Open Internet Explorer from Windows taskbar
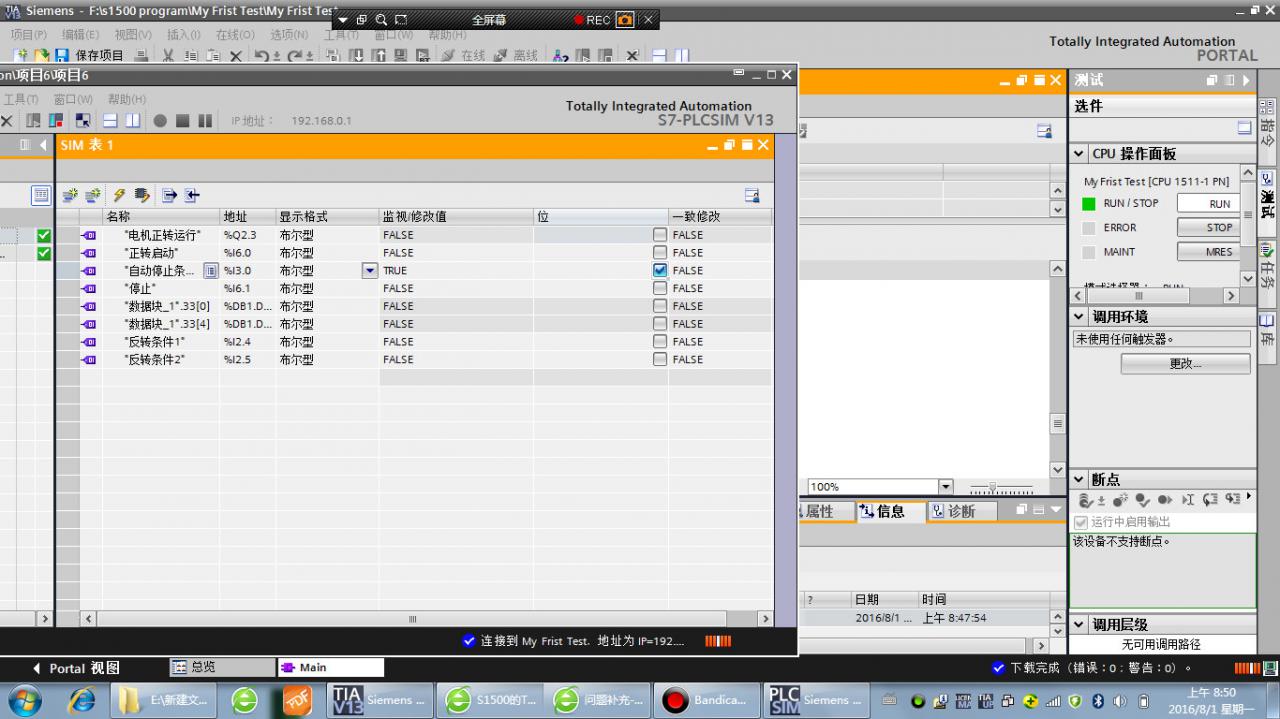1280x719 pixels. tap(81, 700)
